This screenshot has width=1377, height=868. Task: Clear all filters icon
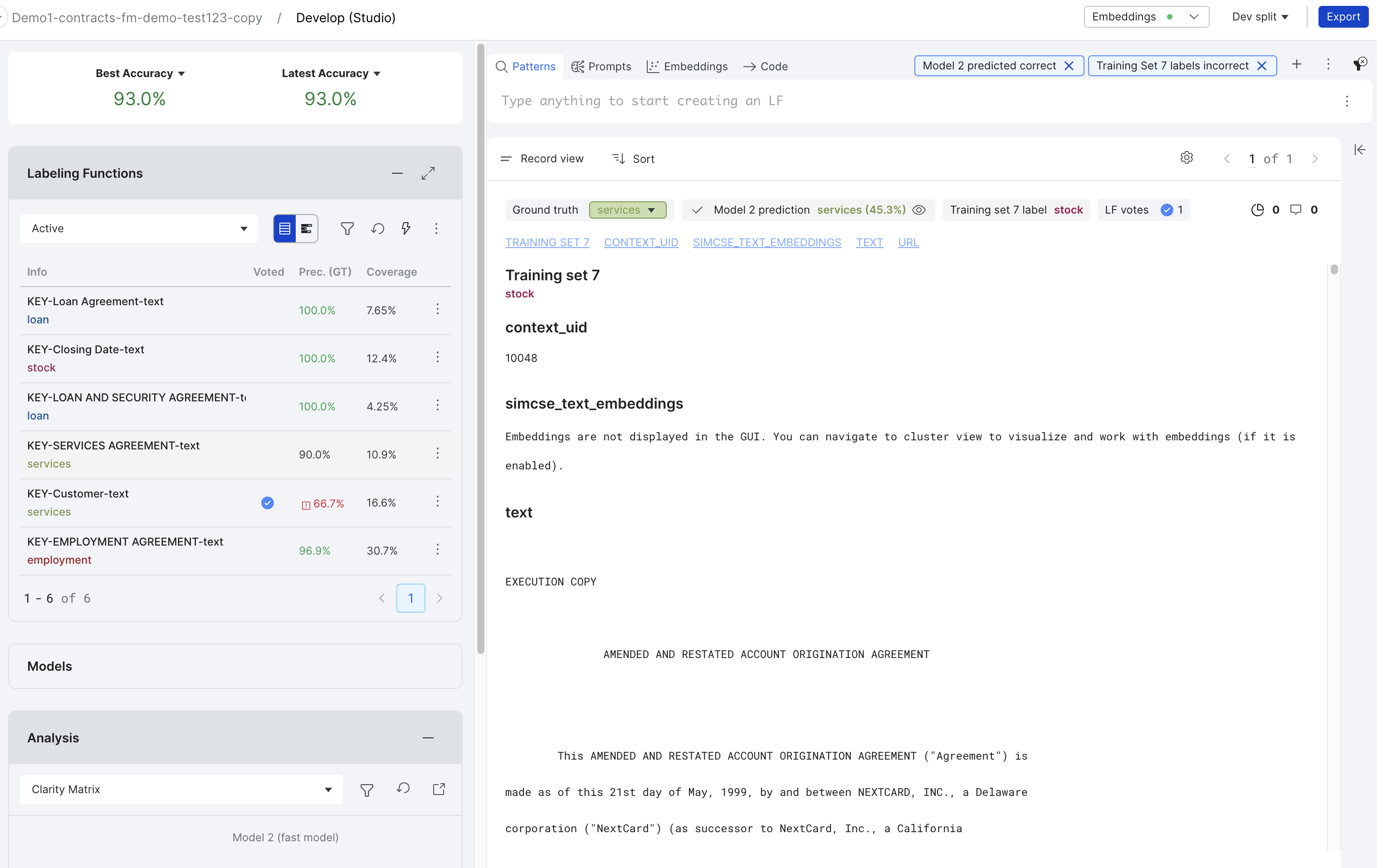[1360, 63]
